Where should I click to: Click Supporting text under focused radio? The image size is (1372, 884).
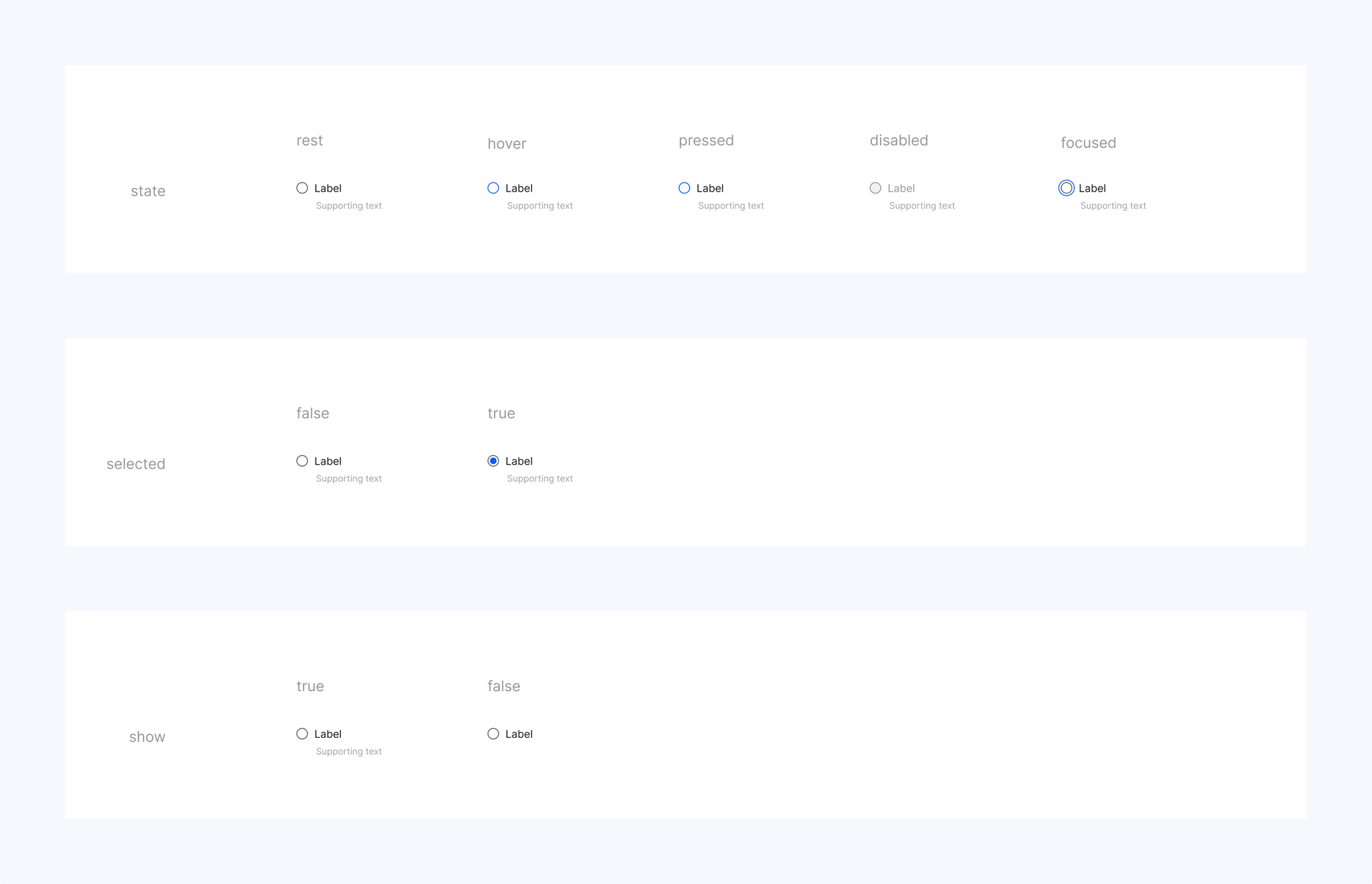[x=1113, y=206]
